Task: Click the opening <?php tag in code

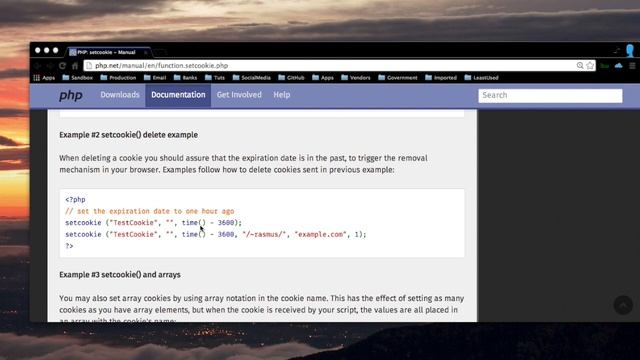Action: point(76,200)
